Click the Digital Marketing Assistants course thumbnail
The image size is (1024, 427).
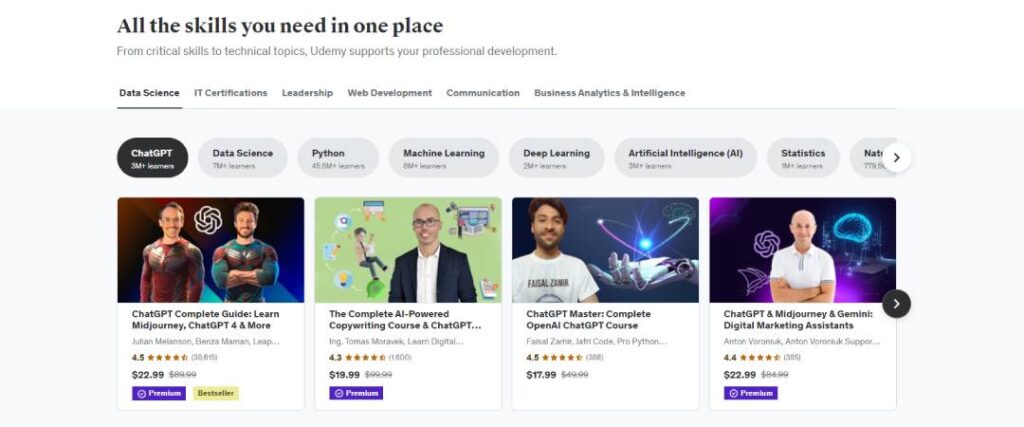click(802, 249)
